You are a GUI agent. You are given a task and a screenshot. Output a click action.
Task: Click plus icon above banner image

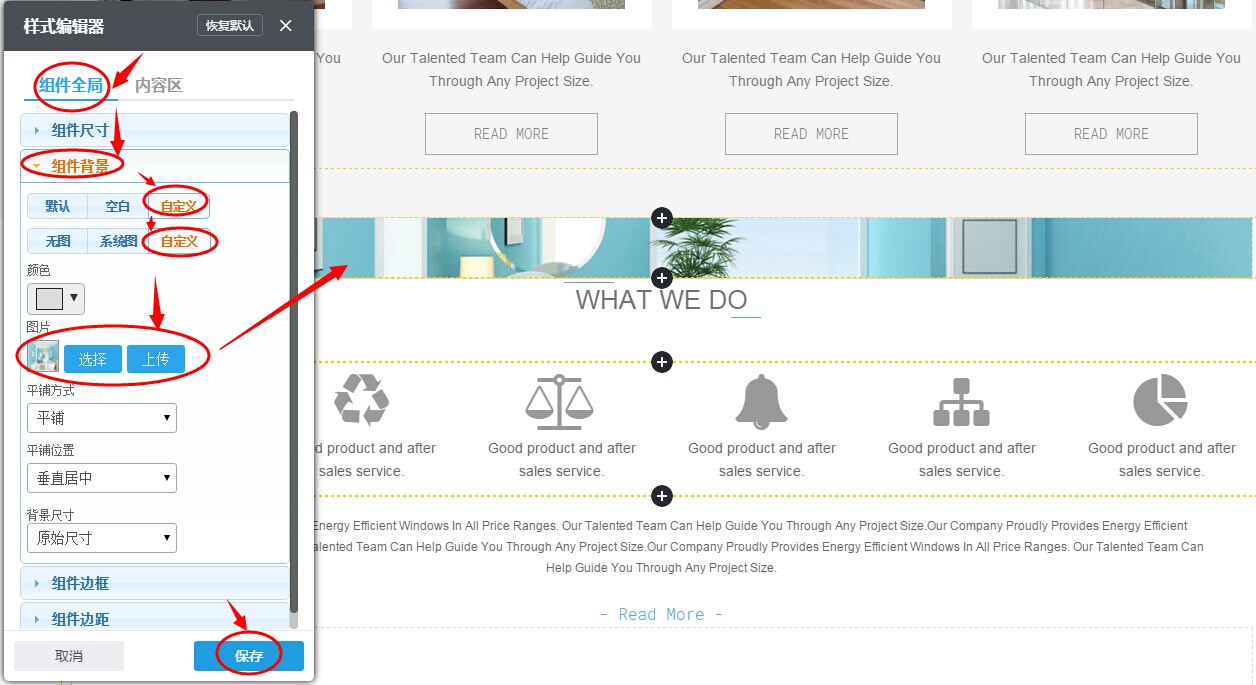[661, 217]
